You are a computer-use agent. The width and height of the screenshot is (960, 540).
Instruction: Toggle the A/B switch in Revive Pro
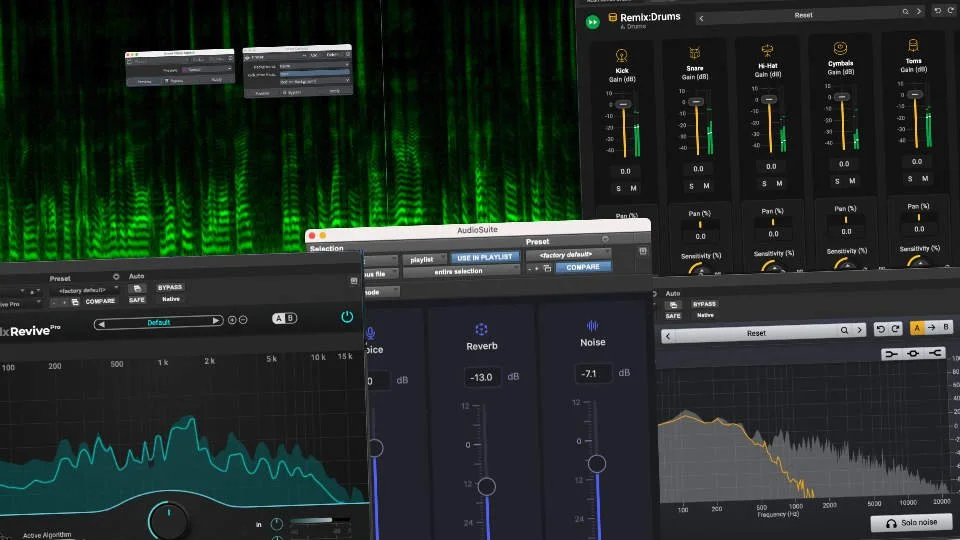(x=284, y=318)
